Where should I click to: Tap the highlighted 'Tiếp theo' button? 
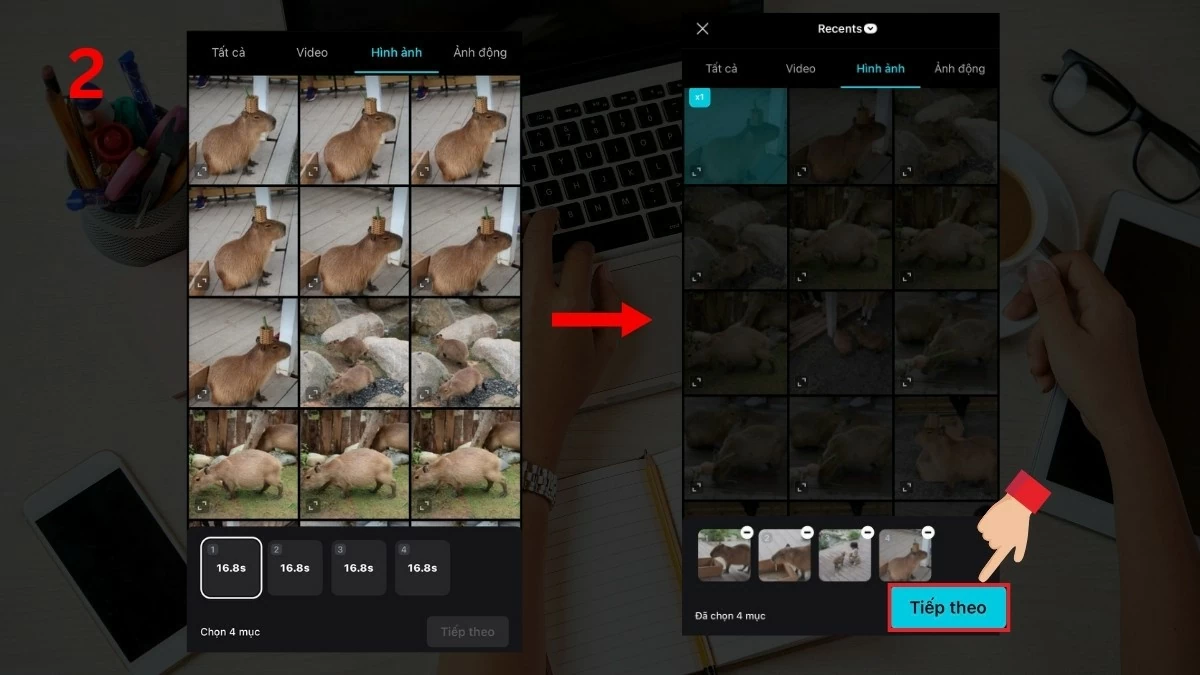coord(947,608)
